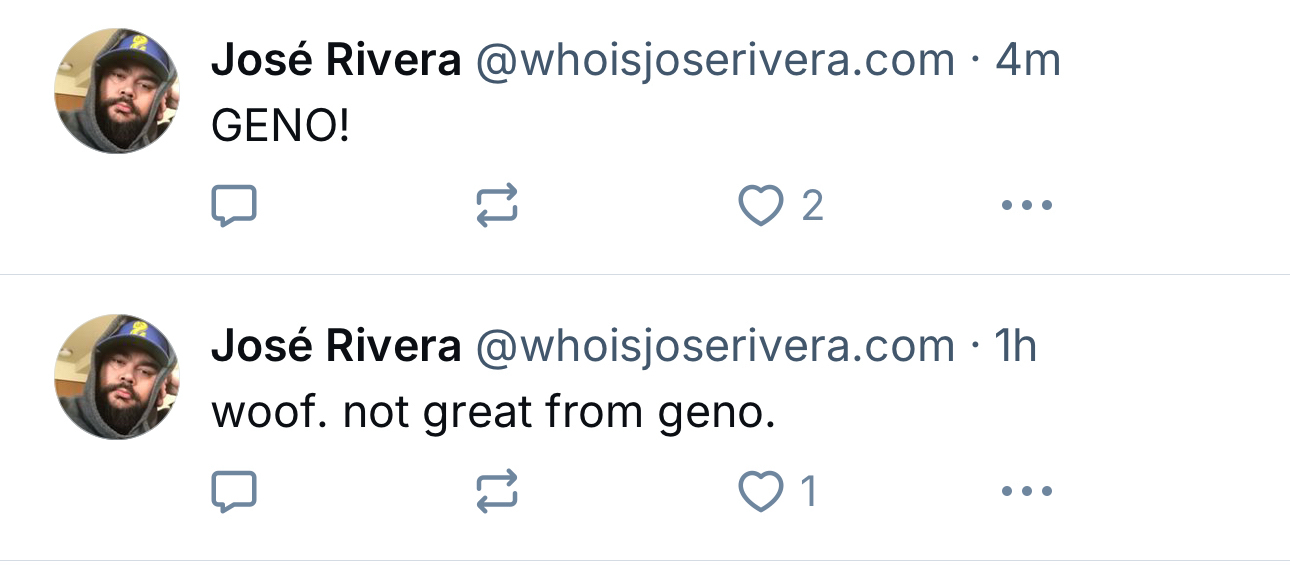Reply to the "GENO!" post

pos(235,207)
